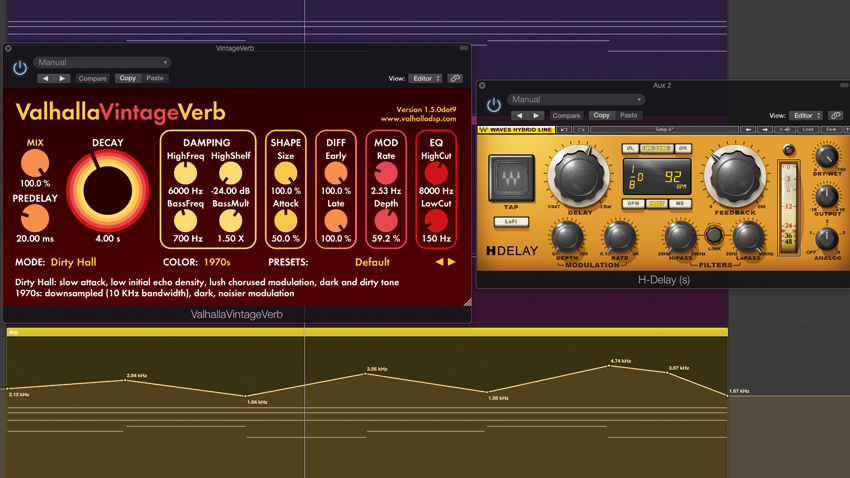Click the modulation DEPTH knob in H-Delay
The image size is (850, 478).
click(x=567, y=237)
